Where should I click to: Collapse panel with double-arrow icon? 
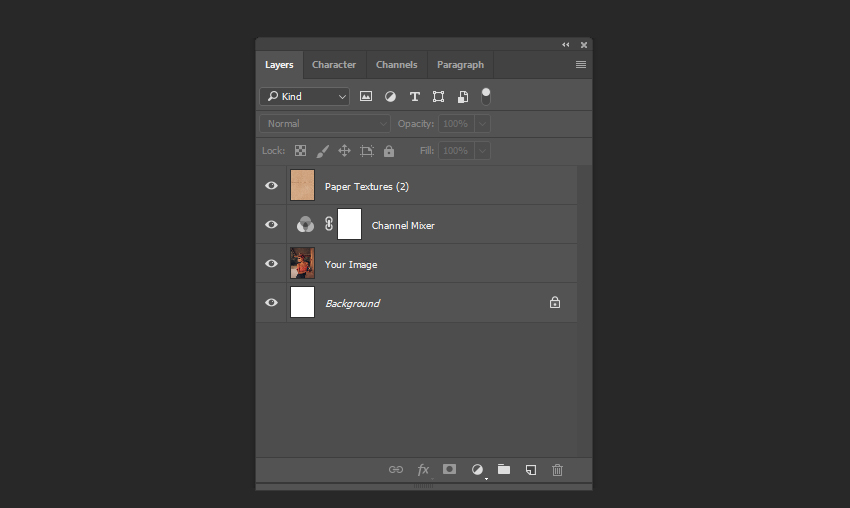tap(566, 44)
